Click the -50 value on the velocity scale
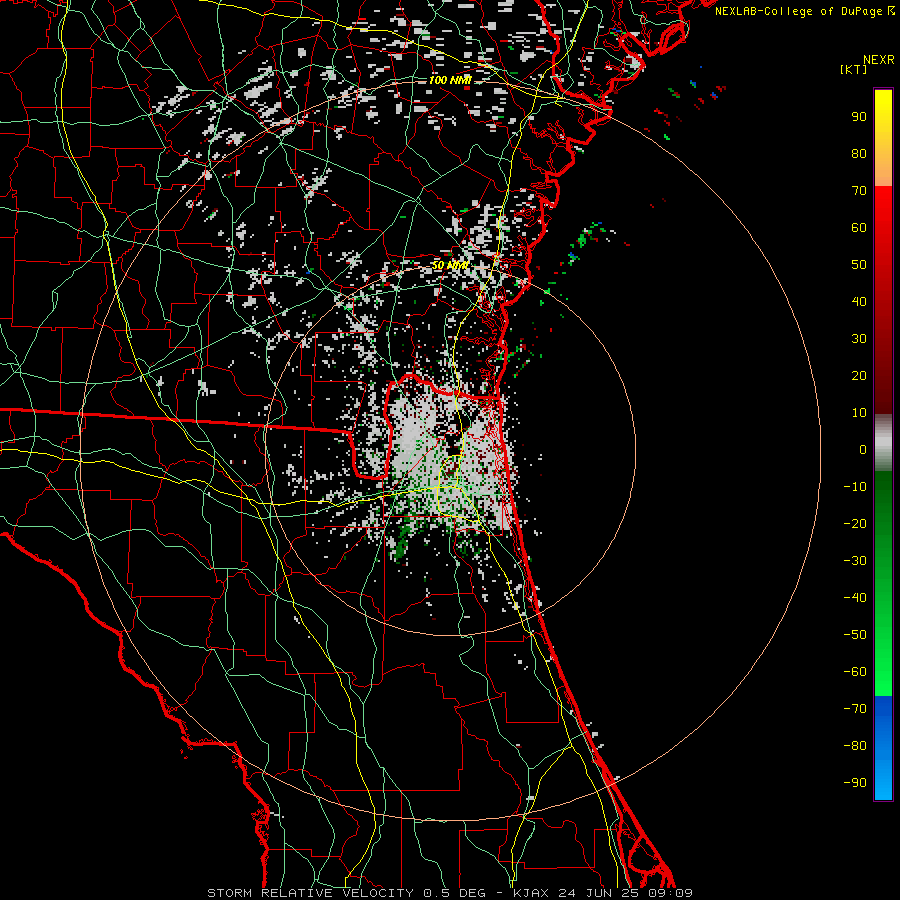 855,635
